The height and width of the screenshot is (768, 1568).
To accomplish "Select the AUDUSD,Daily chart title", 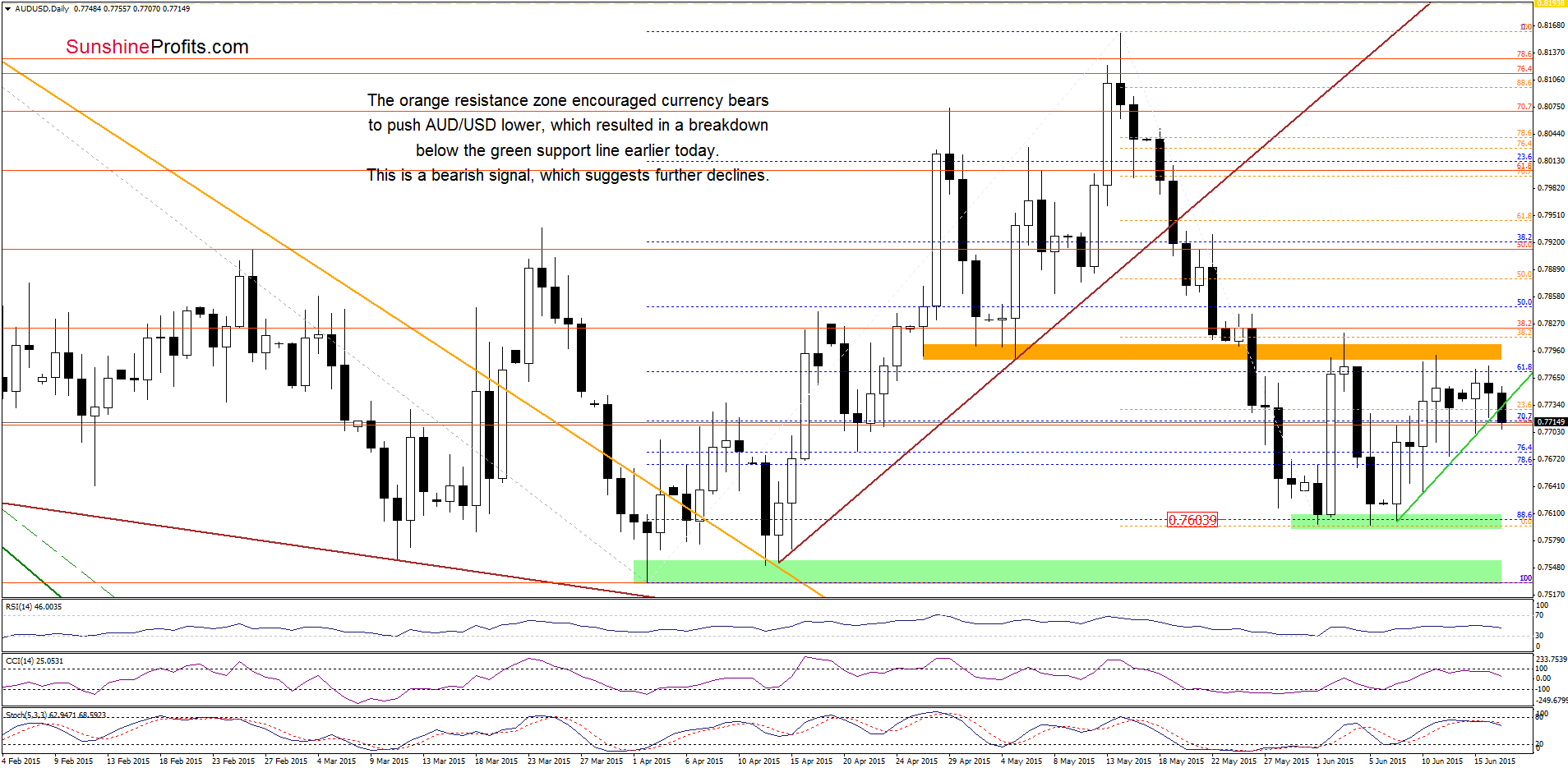I will pos(42,9).
